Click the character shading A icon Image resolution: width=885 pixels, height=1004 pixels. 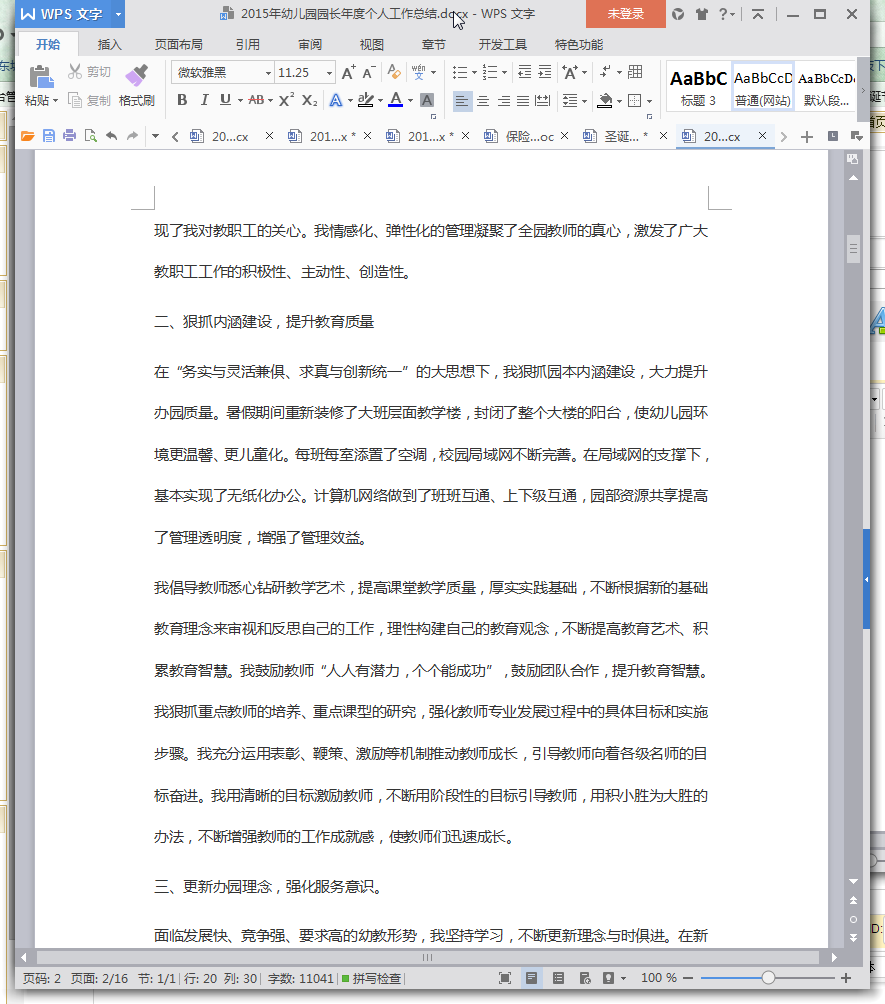pos(426,100)
